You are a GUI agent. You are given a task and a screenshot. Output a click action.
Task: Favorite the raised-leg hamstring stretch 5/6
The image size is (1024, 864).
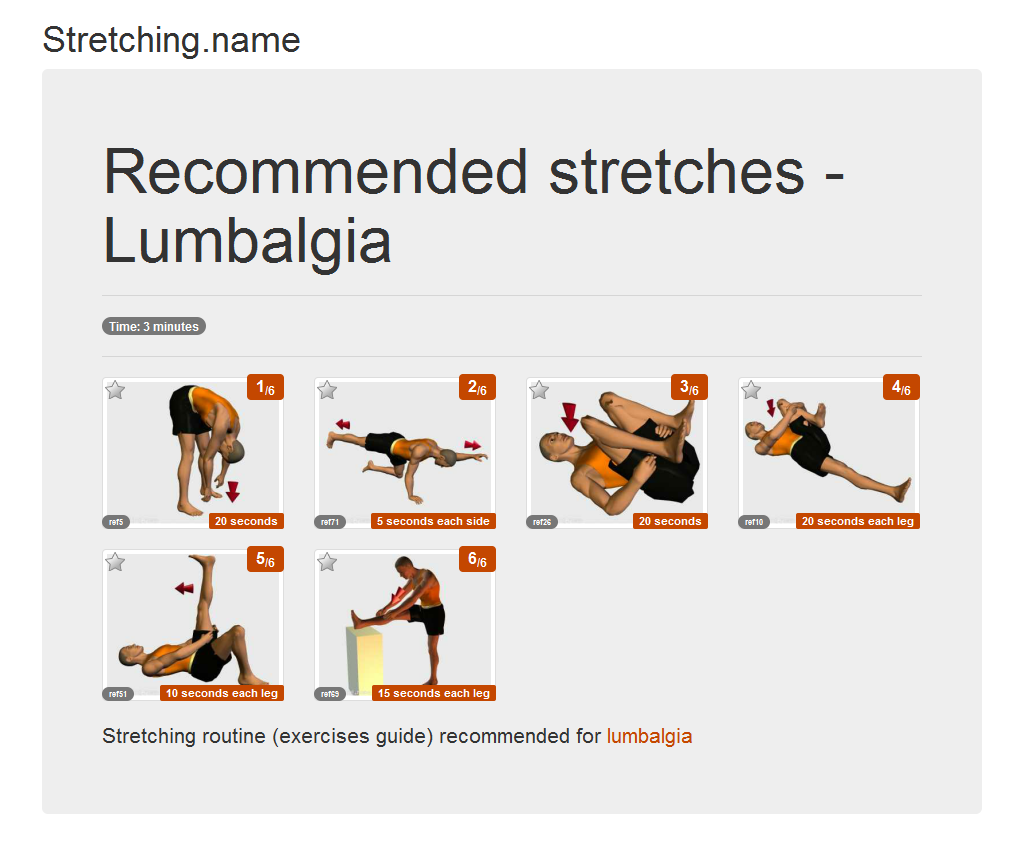(116, 562)
